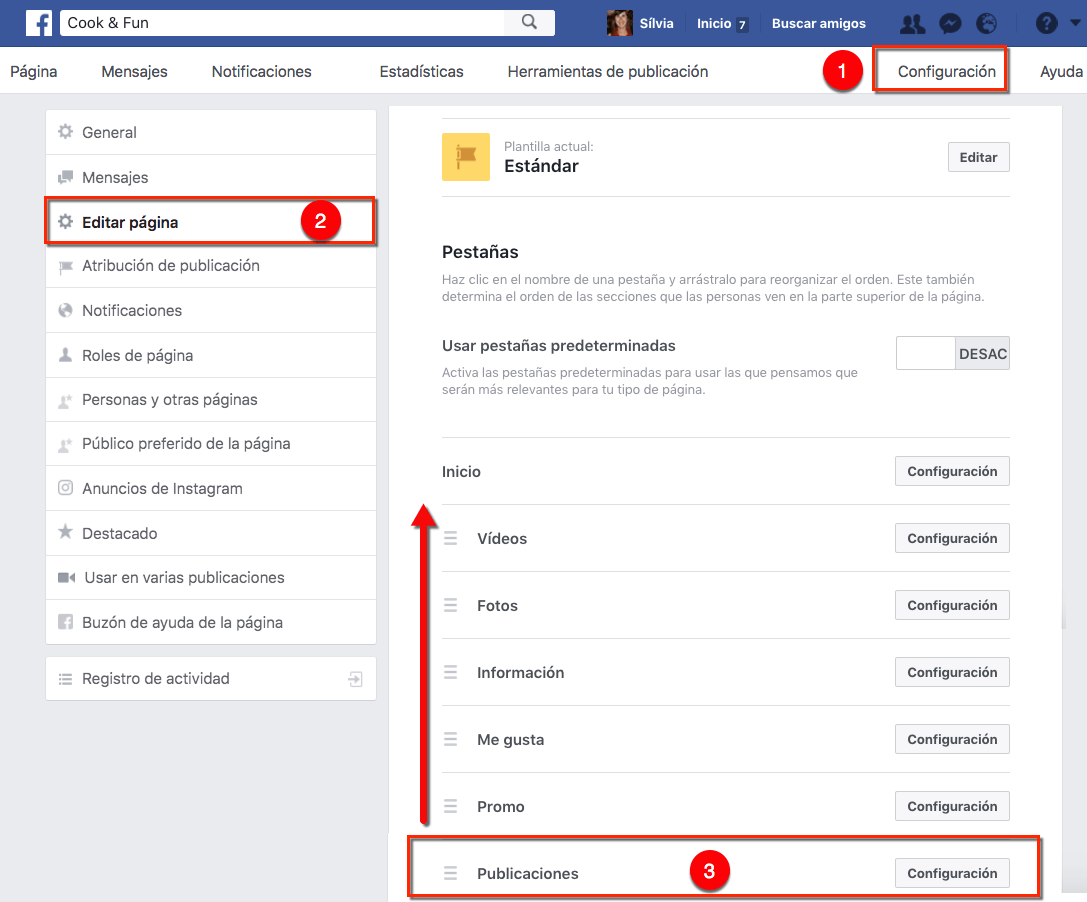Open the Estadísticas tab
The image size is (1087, 902).
tap(420, 71)
